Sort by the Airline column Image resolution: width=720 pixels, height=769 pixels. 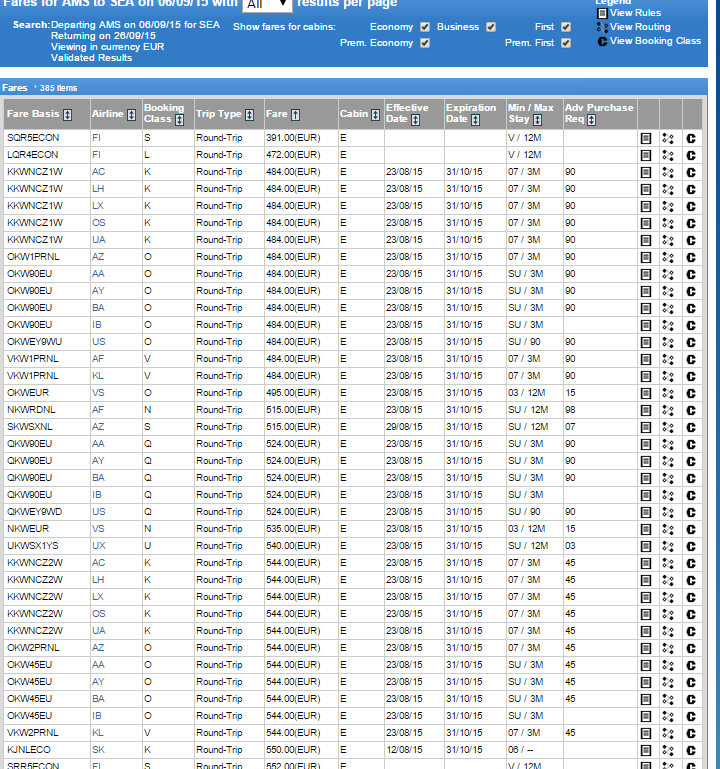pyautogui.click(x=132, y=115)
